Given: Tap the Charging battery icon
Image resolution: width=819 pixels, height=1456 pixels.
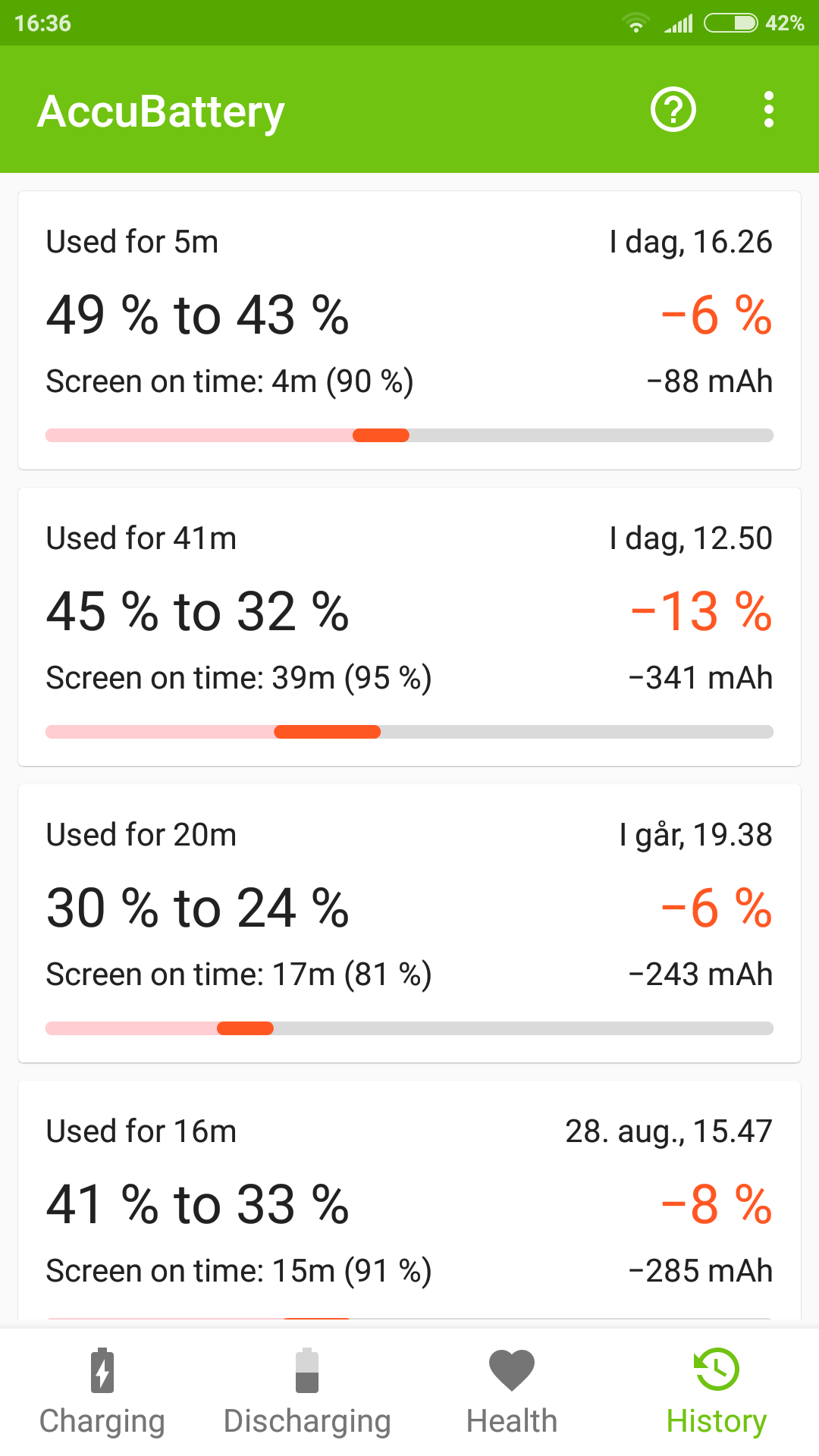Looking at the screenshot, I should 102,1370.
